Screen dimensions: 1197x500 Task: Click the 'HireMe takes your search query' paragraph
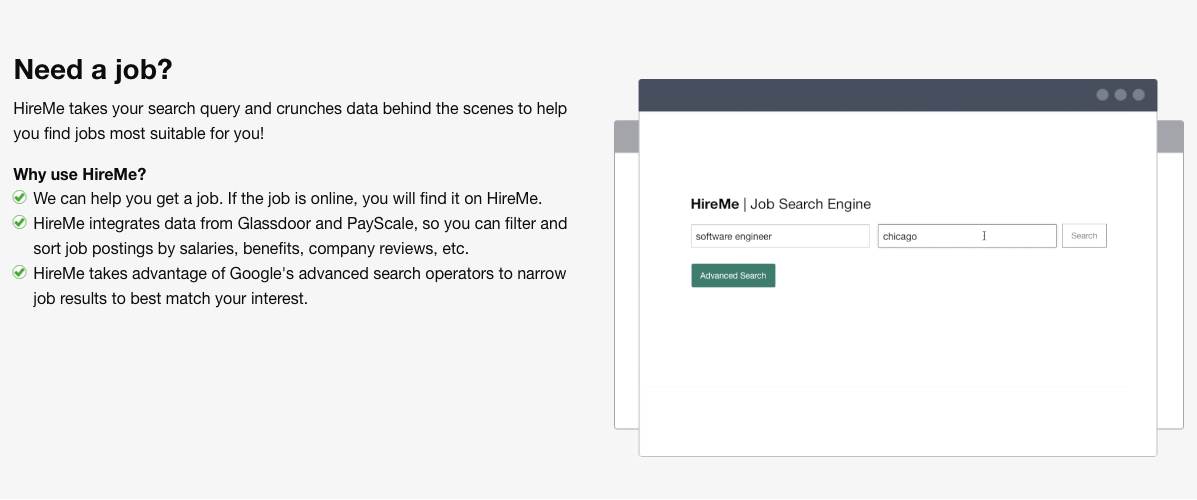tap(290, 121)
